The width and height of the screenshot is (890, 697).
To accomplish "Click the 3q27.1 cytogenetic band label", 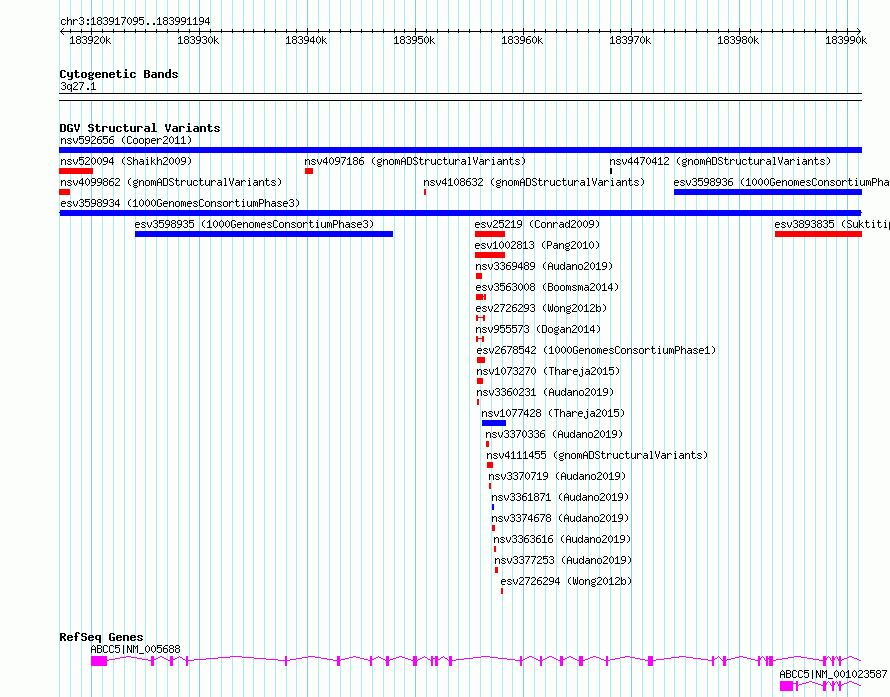I will [78, 86].
